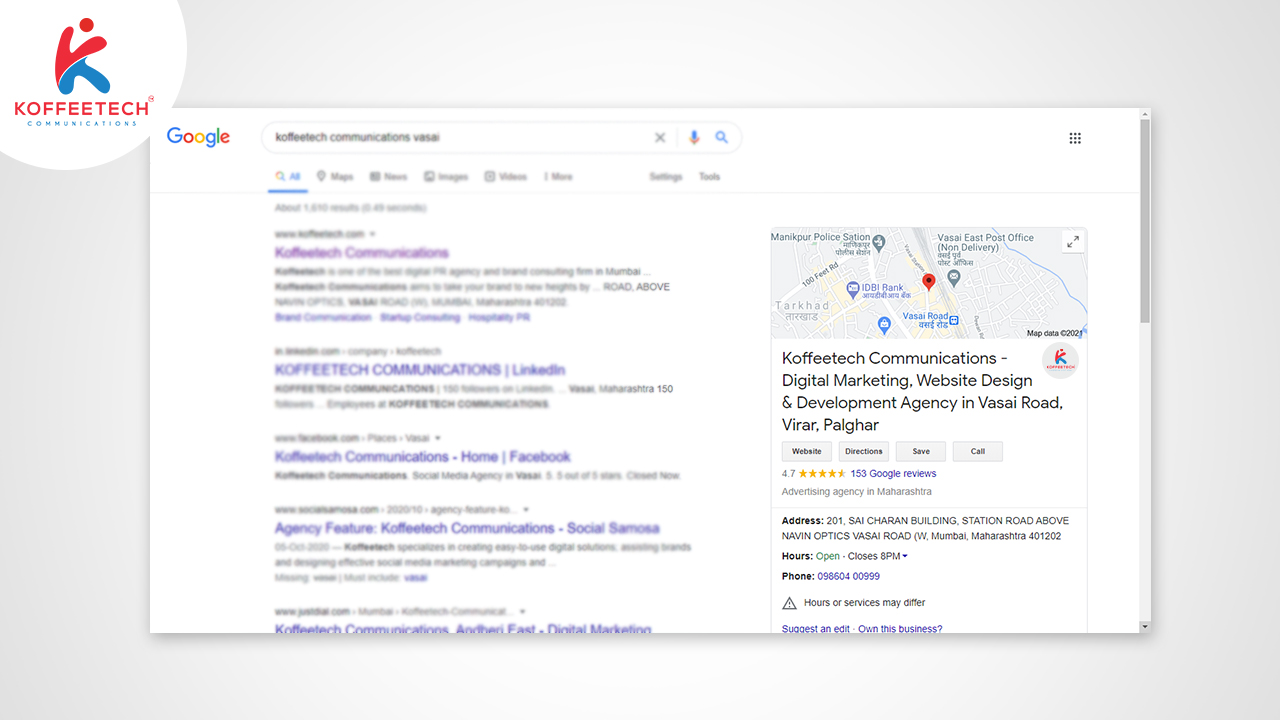This screenshot has height=720, width=1280.
Task: Open 153 Google reviews link
Action: pos(893,474)
